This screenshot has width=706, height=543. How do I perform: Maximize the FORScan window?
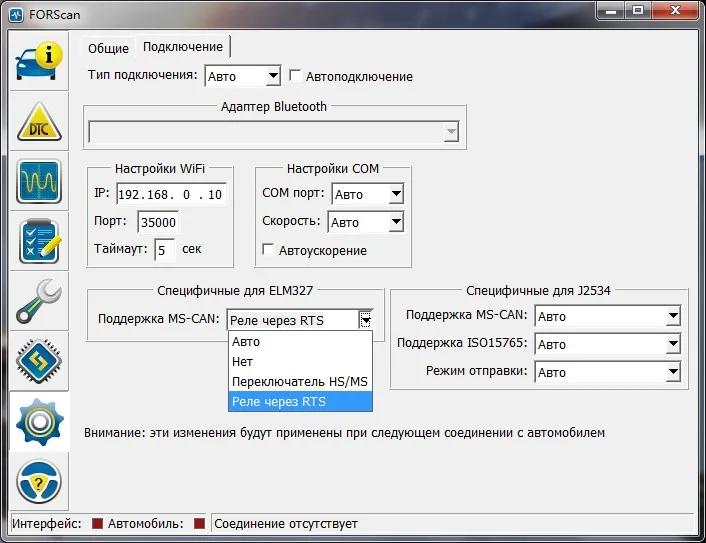[x=638, y=11]
